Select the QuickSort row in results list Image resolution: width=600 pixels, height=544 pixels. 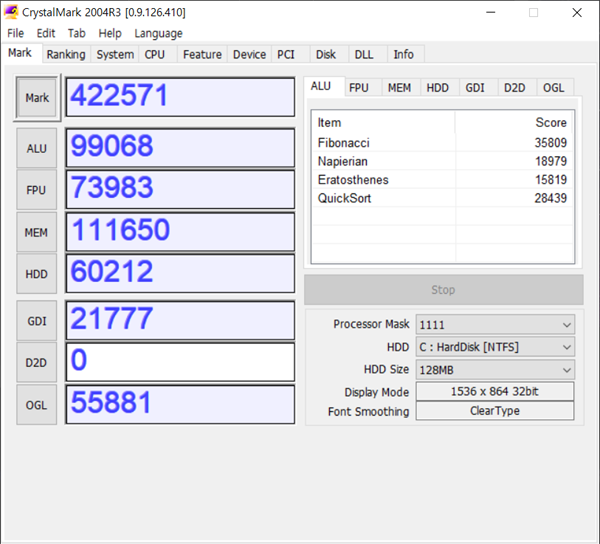tap(443, 198)
